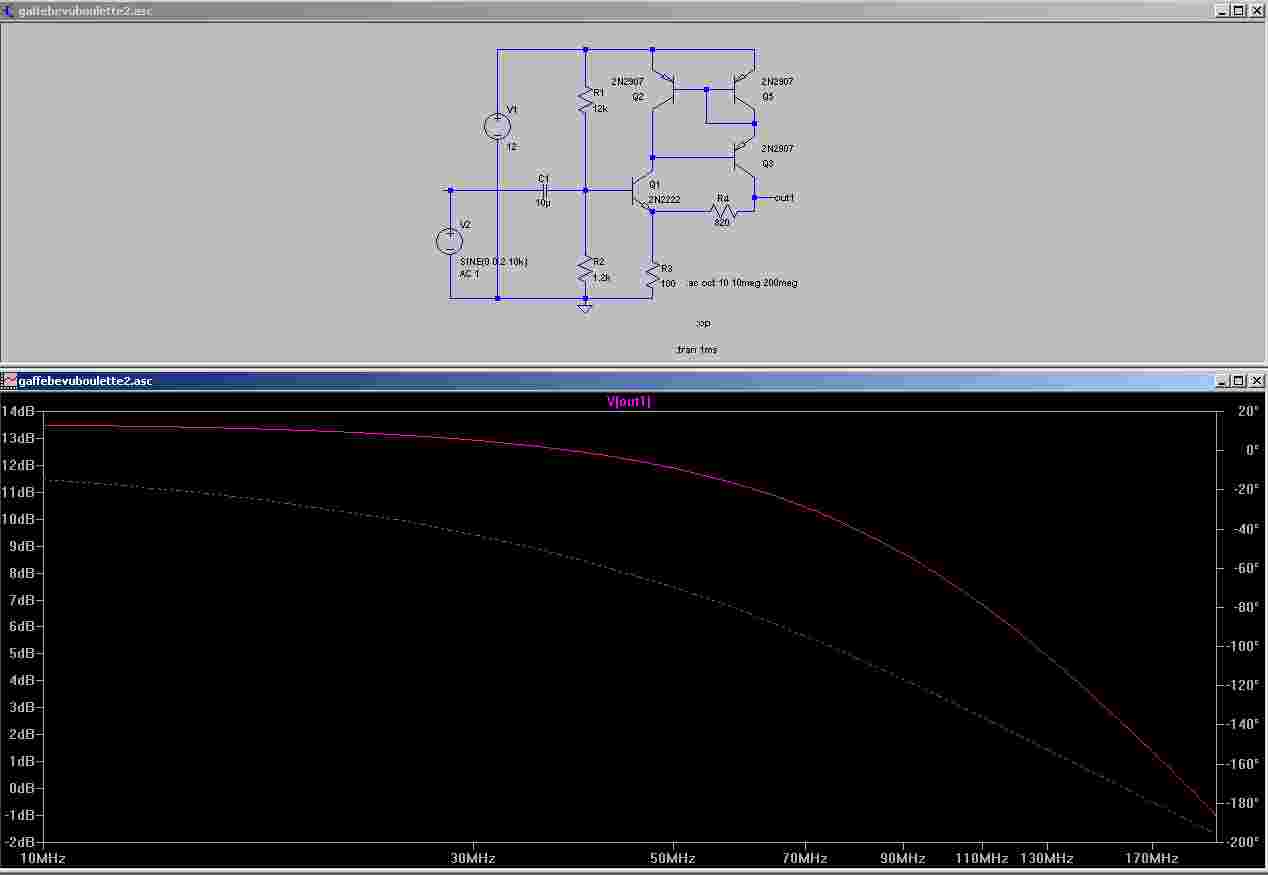Click the V1 voltage source symbol
Viewport: 1268px width, 875px height.
coord(497,126)
